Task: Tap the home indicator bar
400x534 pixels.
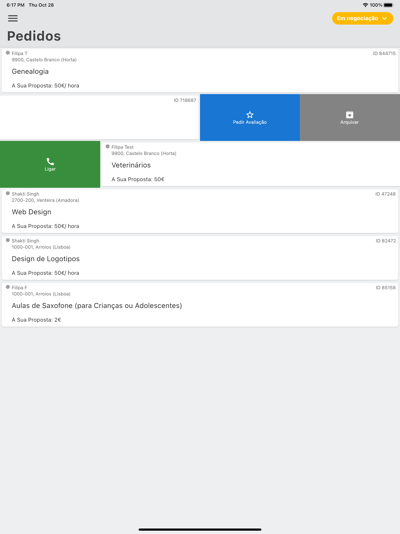Action: (200, 529)
